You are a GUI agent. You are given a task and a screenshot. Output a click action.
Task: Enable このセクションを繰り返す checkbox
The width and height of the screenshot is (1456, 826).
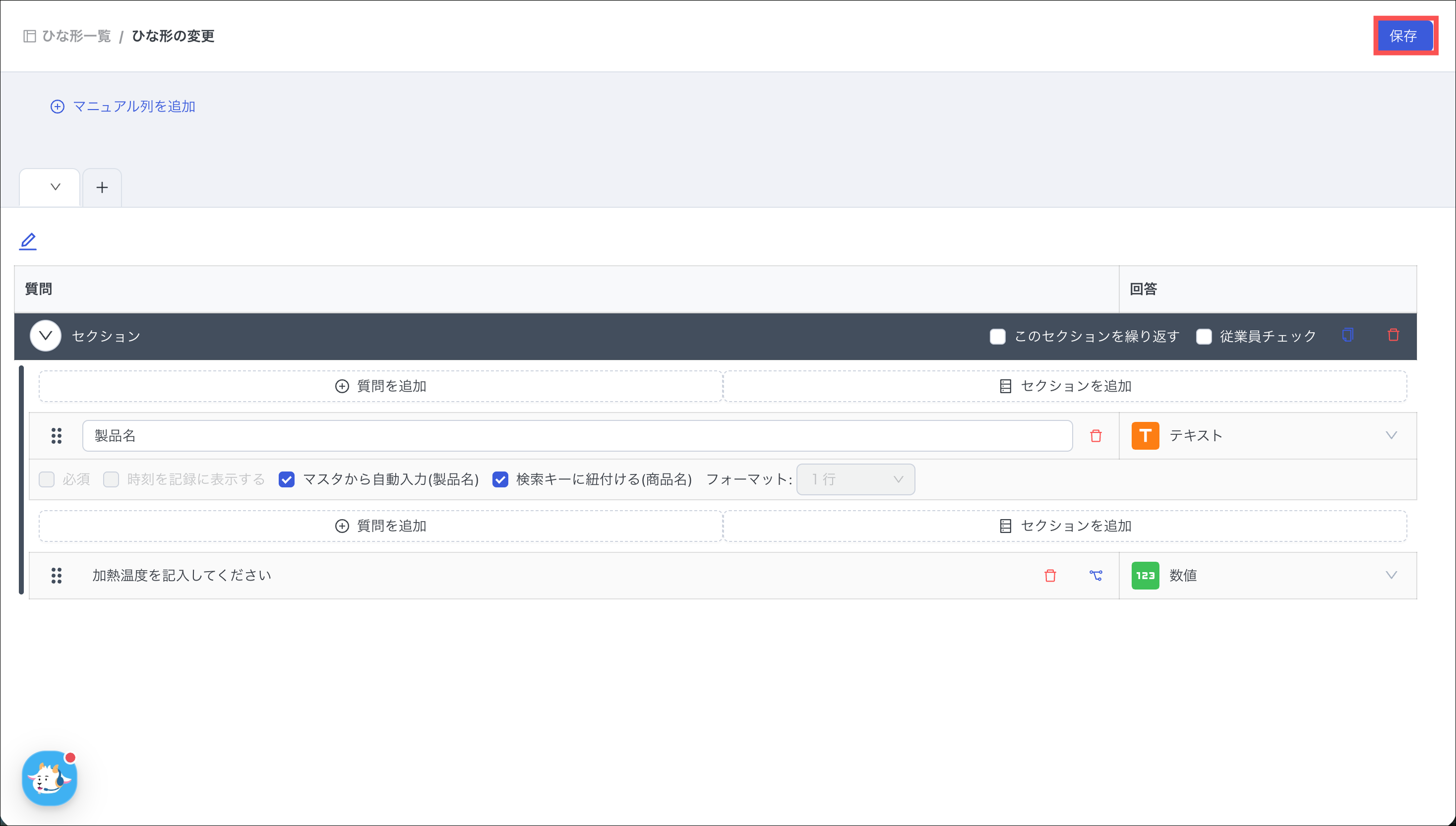(997, 337)
